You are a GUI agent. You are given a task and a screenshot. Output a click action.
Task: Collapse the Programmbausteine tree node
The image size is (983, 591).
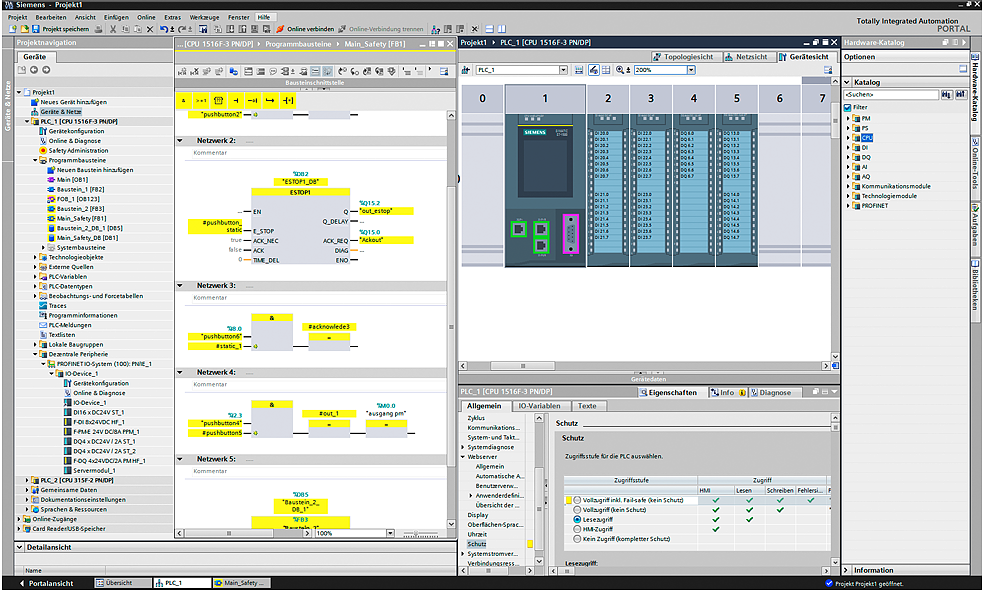pos(36,160)
